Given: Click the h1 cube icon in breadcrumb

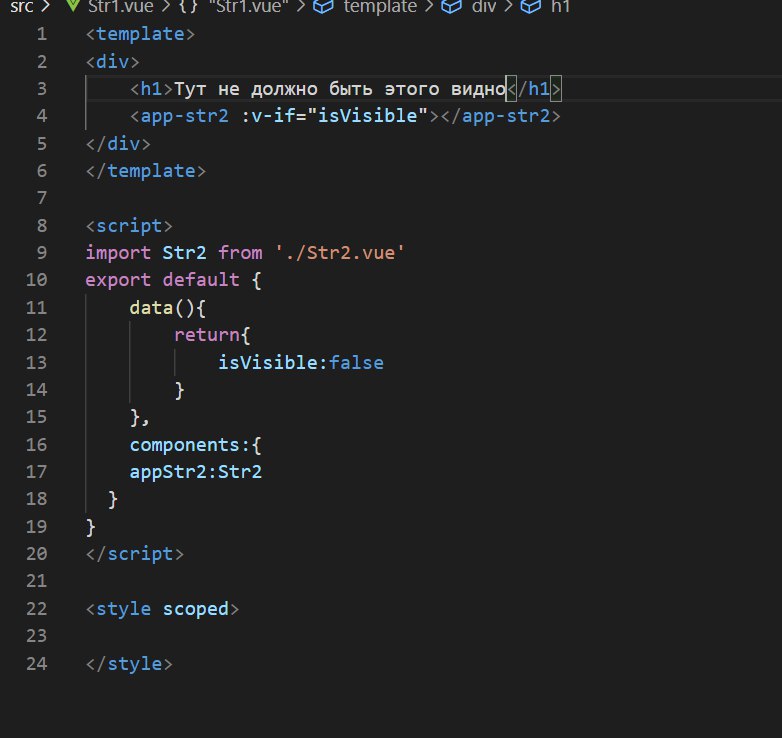Looking at the screenshot, I should 531,6.
